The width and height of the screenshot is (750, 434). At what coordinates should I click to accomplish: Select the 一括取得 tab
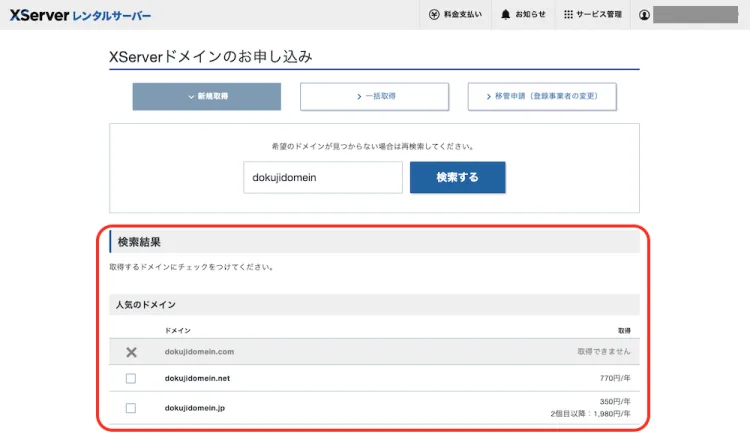375,97
